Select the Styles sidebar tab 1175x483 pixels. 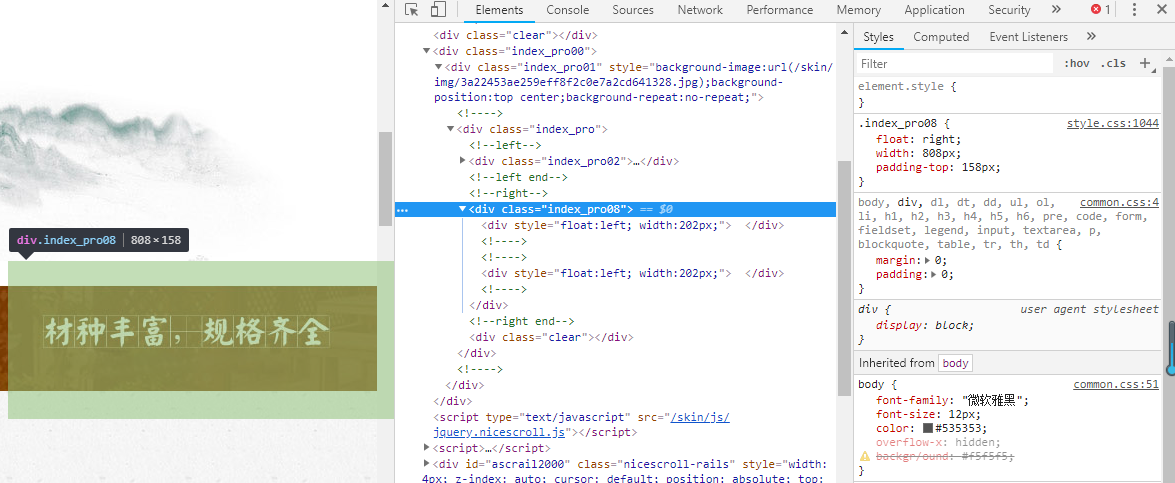click(878, 37)
